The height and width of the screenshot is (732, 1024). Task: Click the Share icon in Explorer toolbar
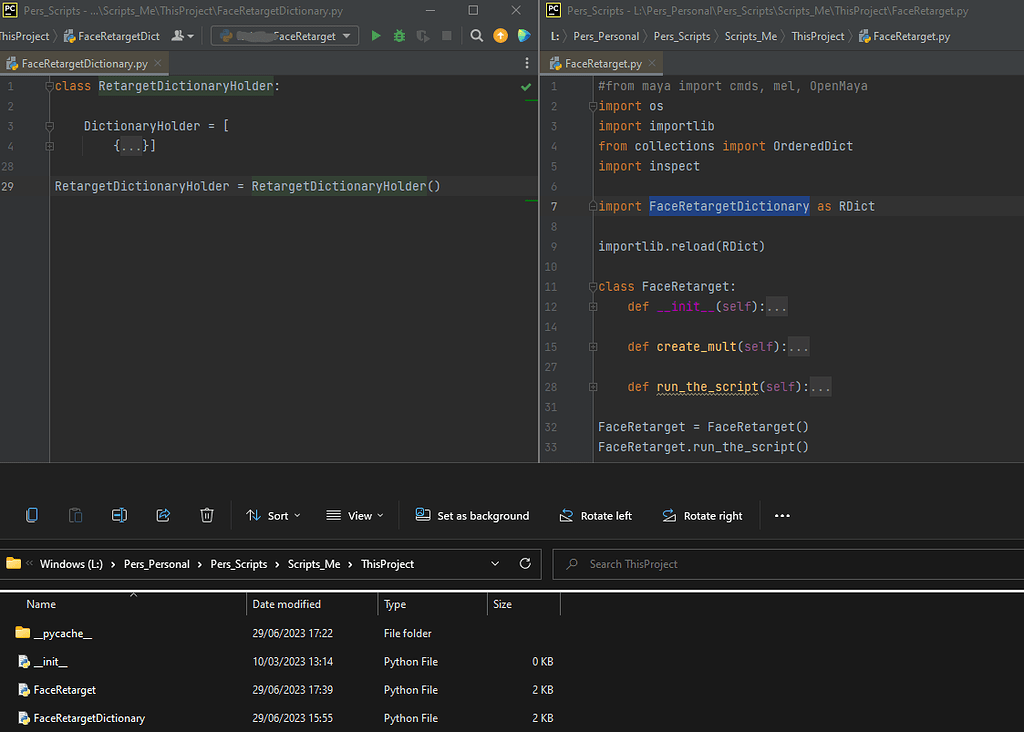[x=163, y=516]
